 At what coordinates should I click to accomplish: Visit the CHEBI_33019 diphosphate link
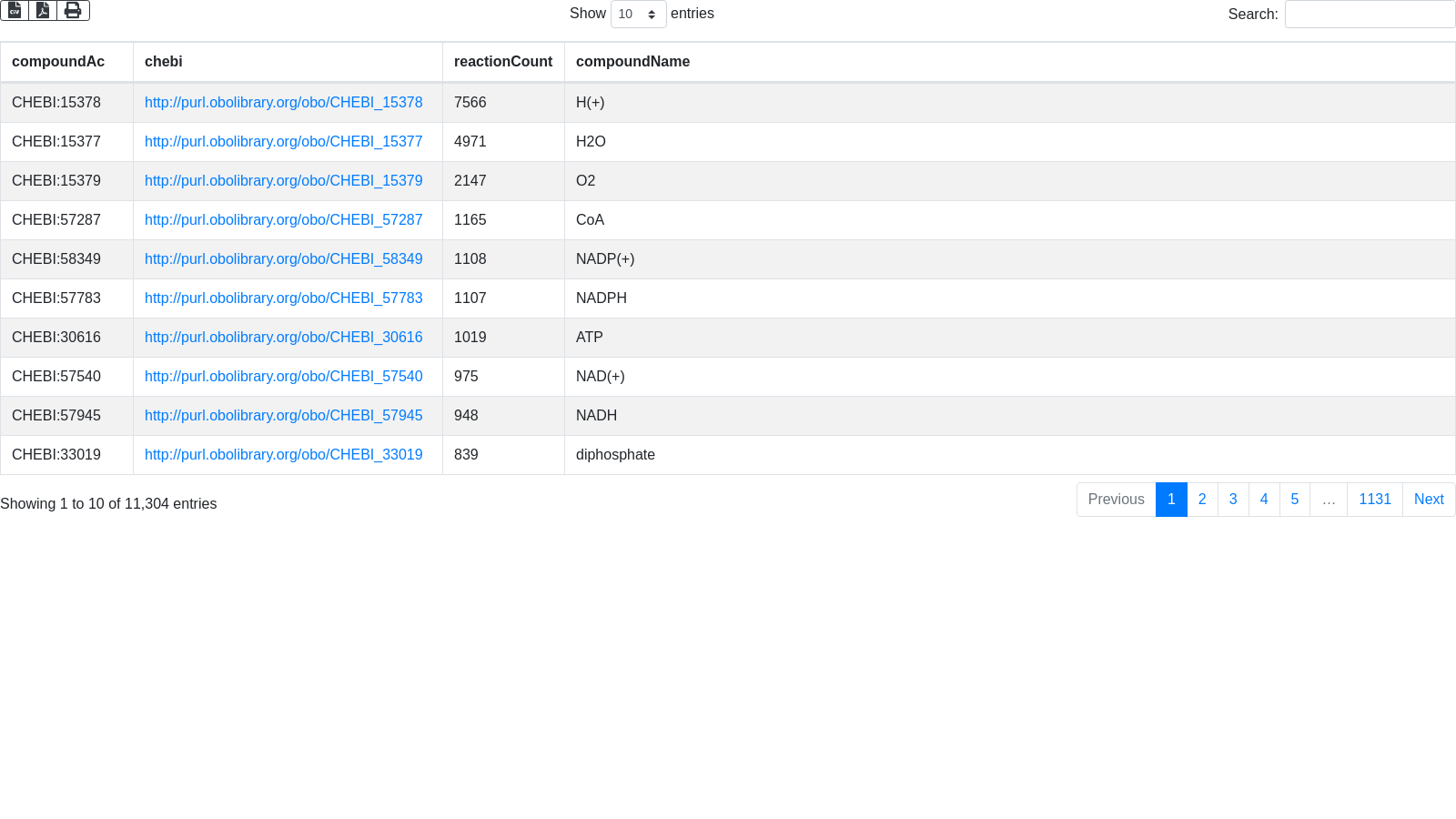coord(283,455)
